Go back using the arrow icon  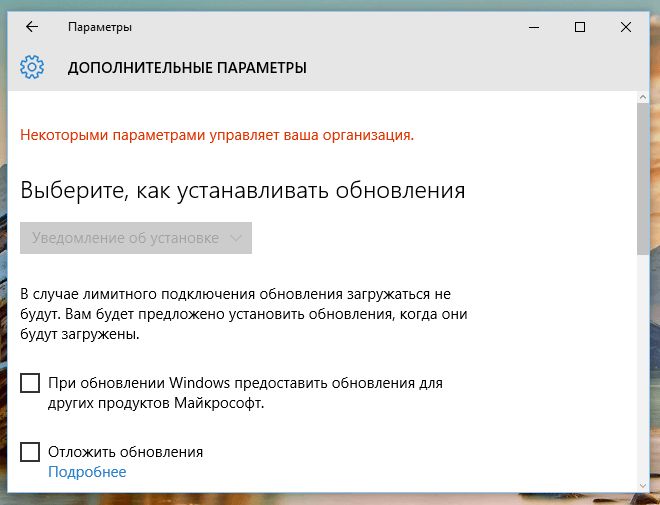pyautogui.click(x=31, y=27)
